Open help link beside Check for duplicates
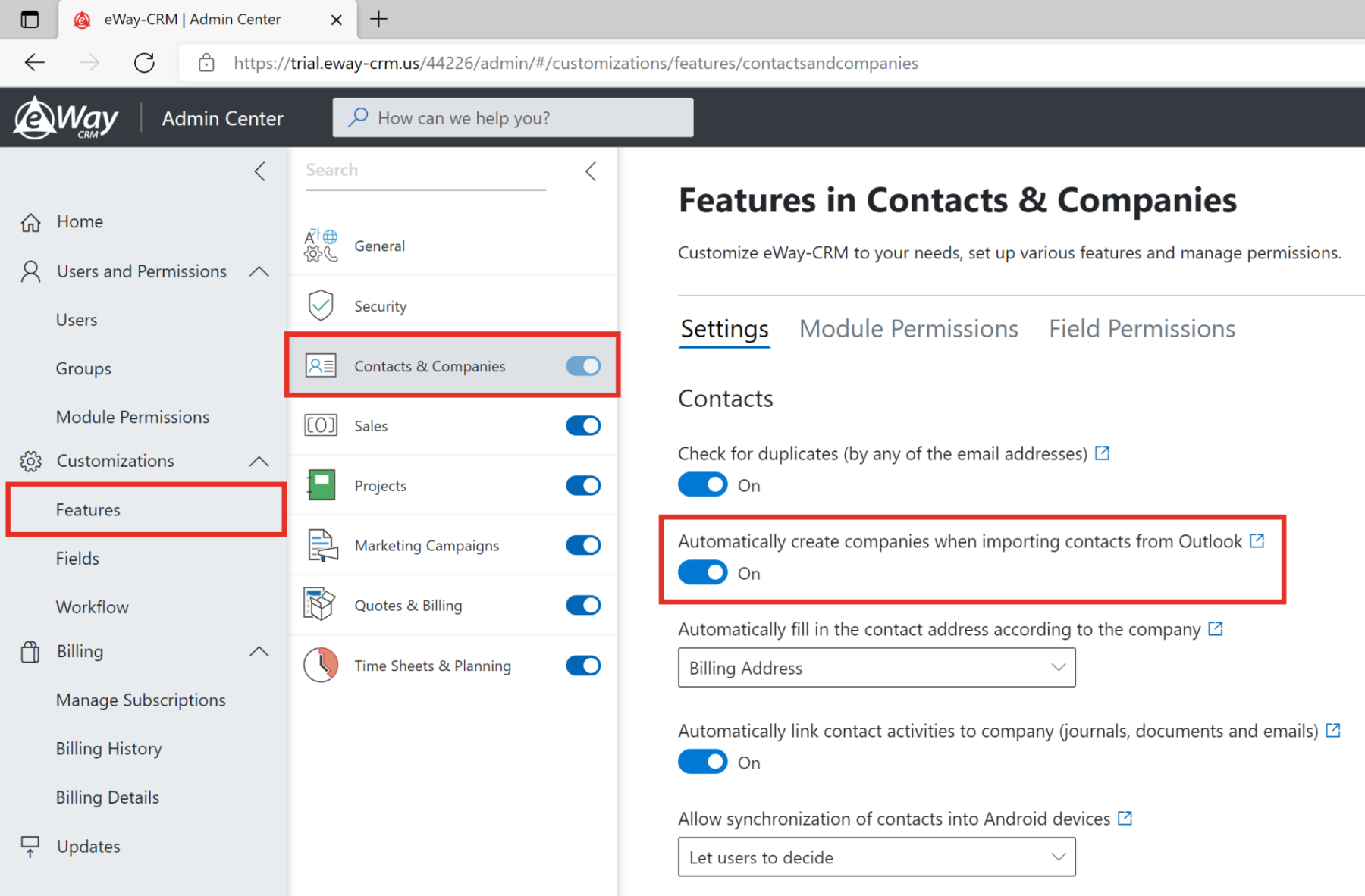Viewport: 1365px width, 896px height. coord(1103,453)
